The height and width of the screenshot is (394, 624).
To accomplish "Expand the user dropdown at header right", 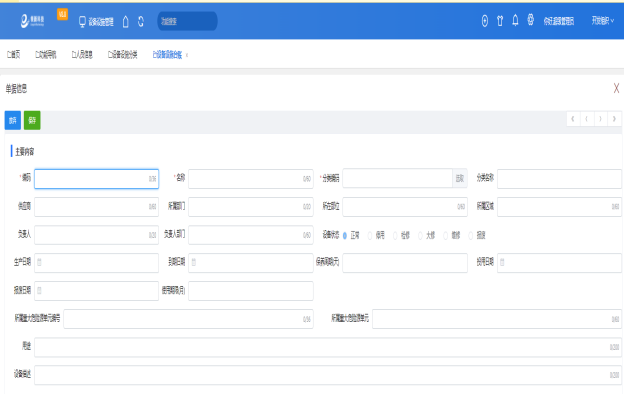I will [603, 21].
